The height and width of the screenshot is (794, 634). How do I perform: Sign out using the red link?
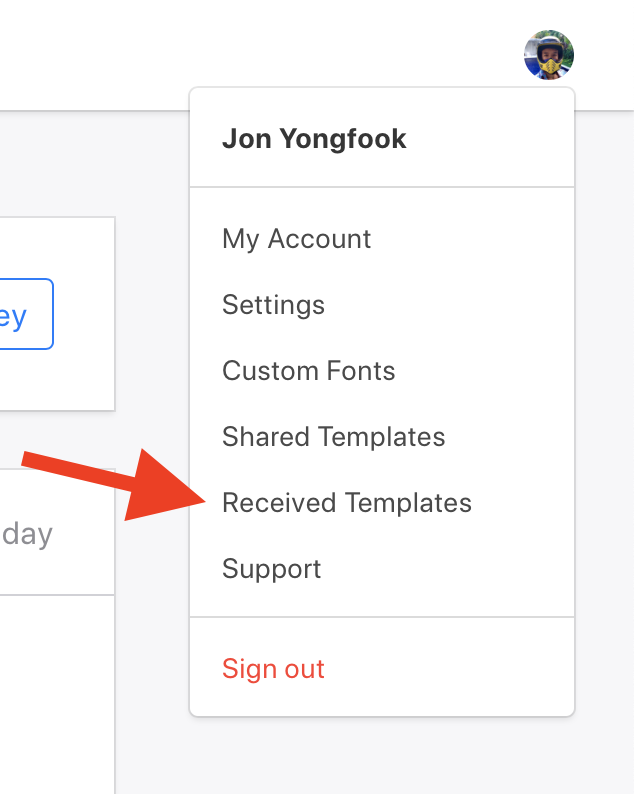273,669
